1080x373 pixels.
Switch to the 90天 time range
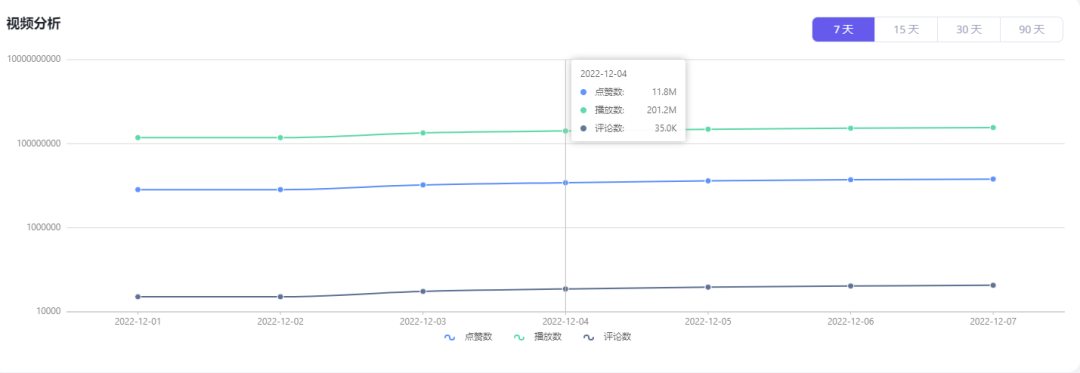[1032, 30]
